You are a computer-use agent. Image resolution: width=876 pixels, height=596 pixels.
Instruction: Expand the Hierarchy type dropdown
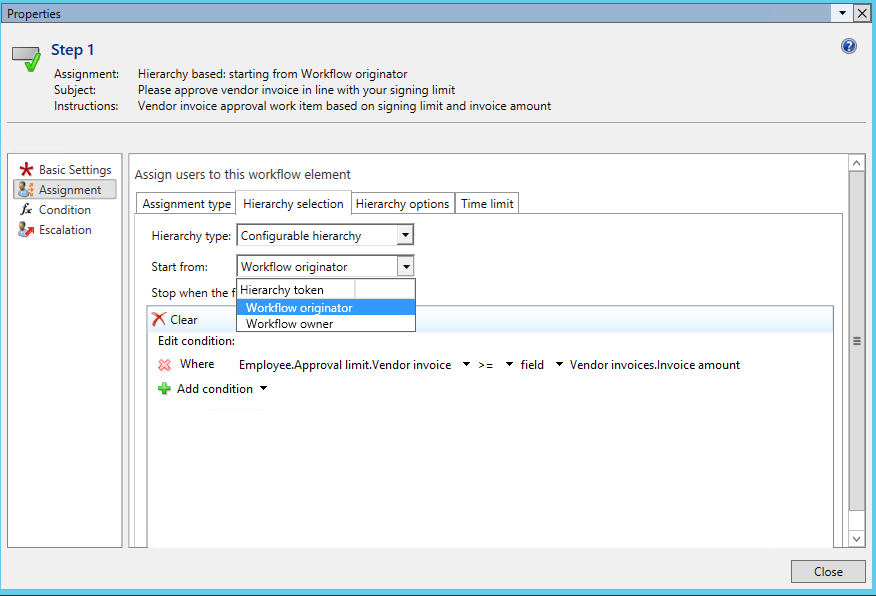point(404,236)
